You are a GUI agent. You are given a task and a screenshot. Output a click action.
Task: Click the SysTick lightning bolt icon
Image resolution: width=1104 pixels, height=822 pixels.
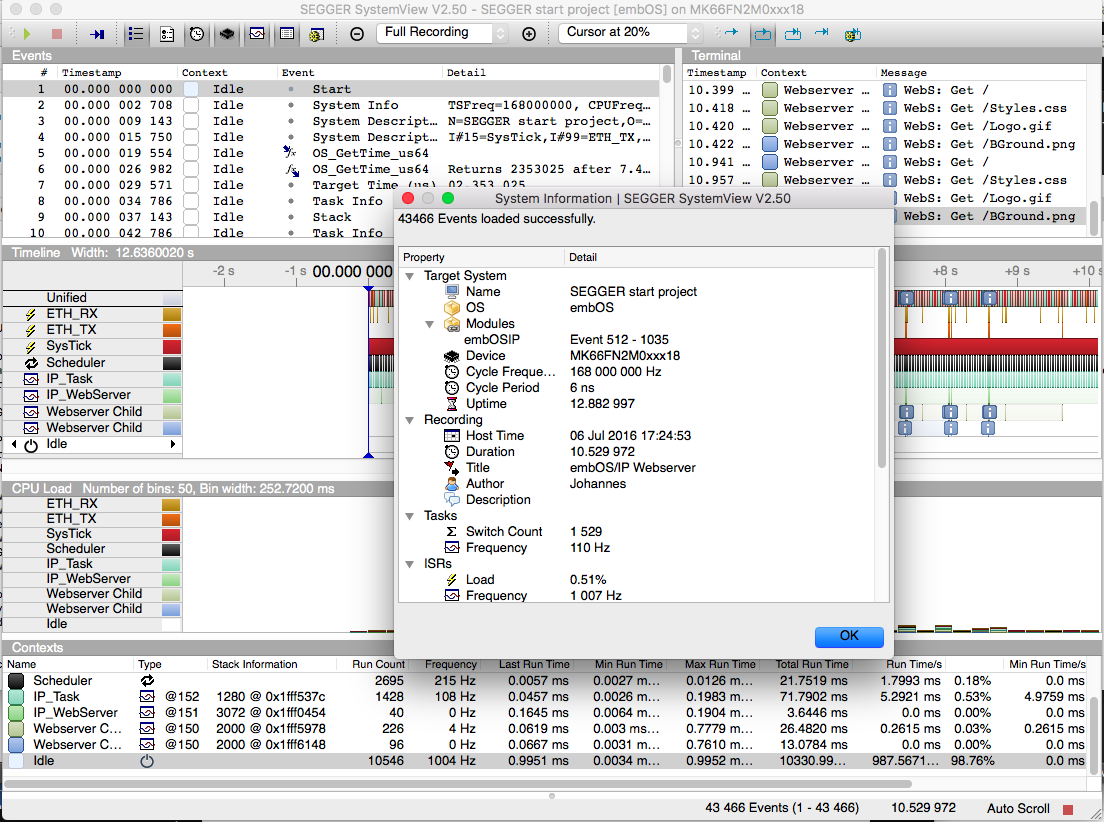[x=30, y=346]
